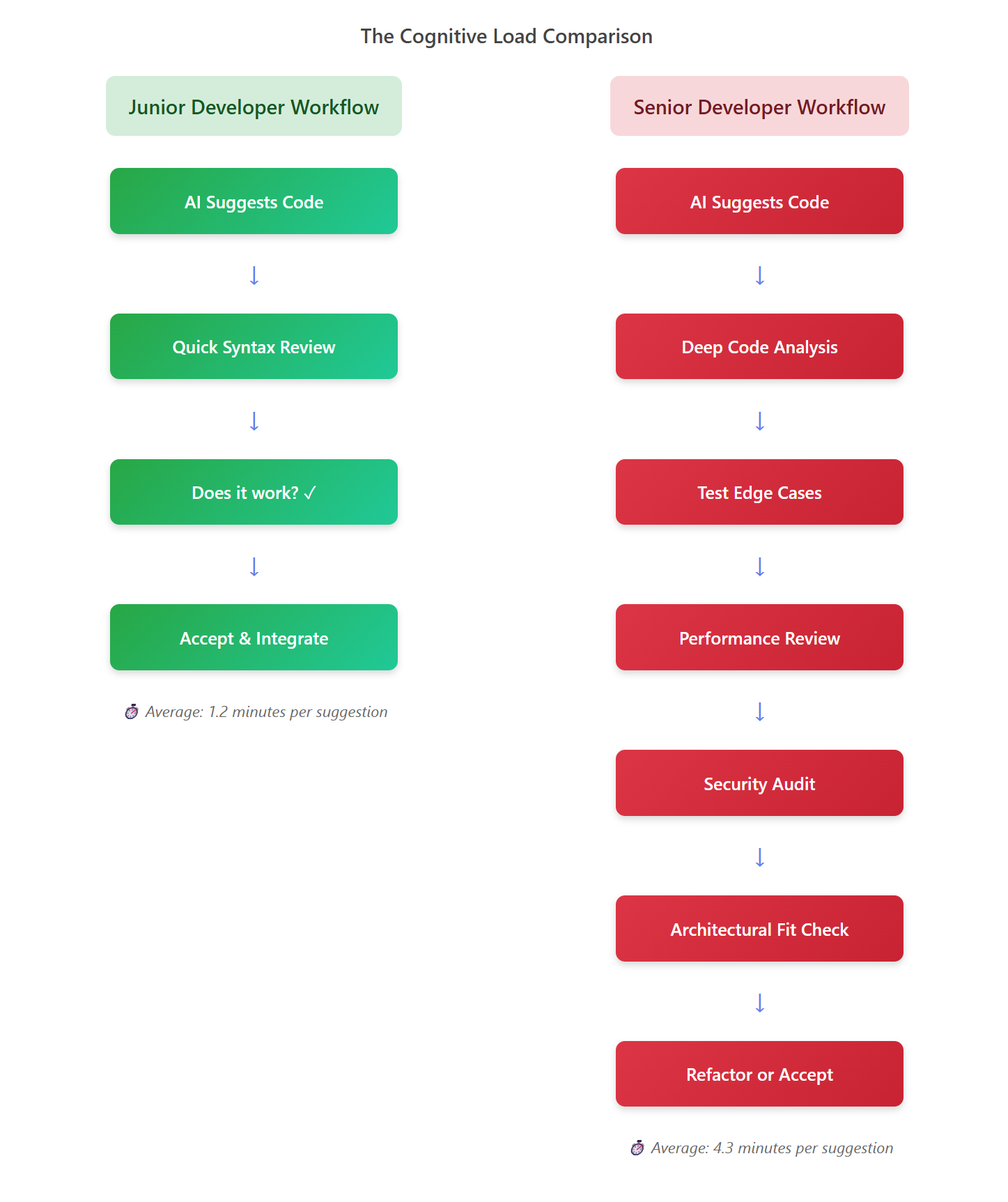The image size is (1008, 1202).
Task: Click the arrow below the green AI Suggests Code box
Action: tap(254, 275)
